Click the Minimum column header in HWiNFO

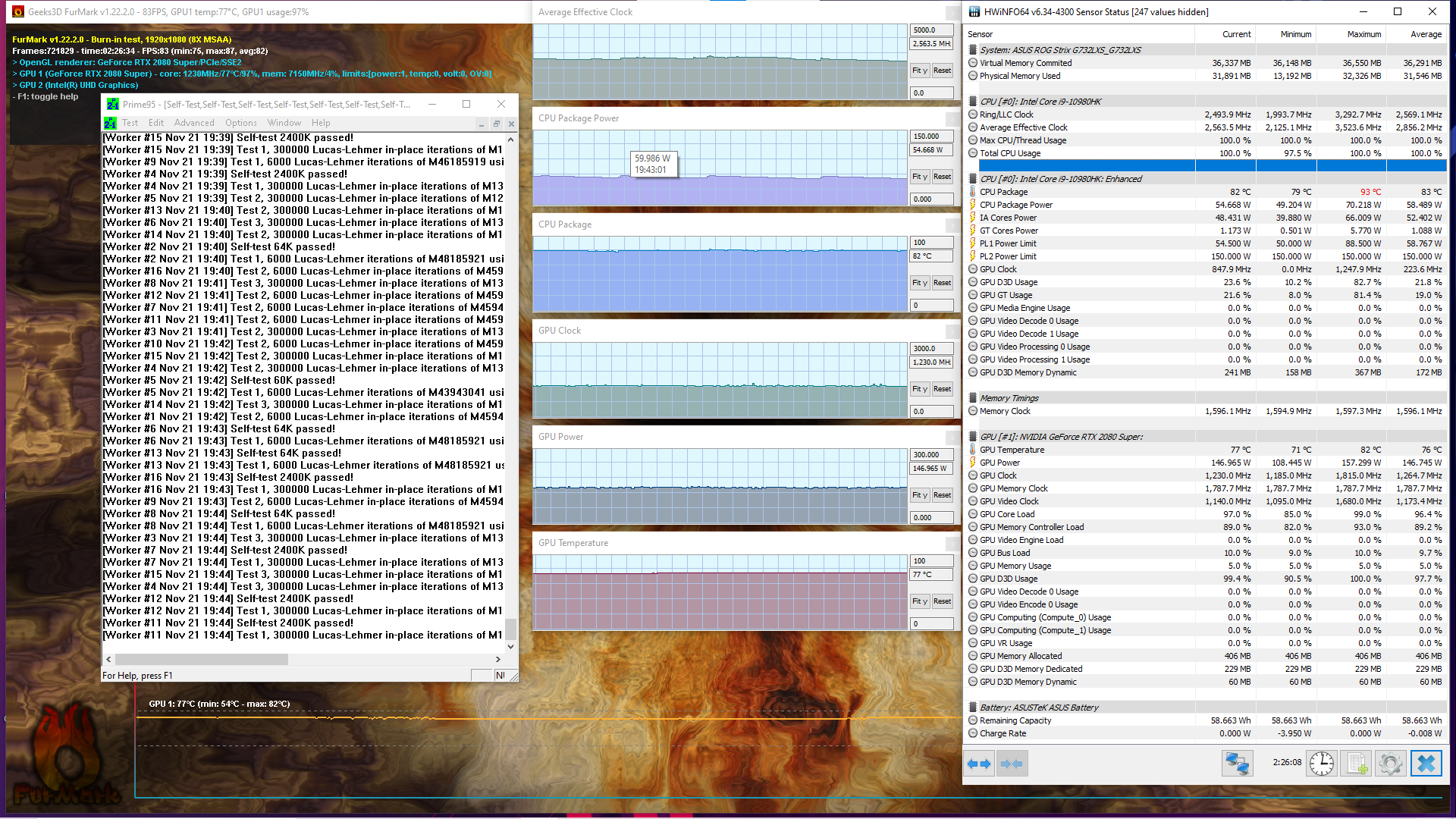[x=1285, y=34]
